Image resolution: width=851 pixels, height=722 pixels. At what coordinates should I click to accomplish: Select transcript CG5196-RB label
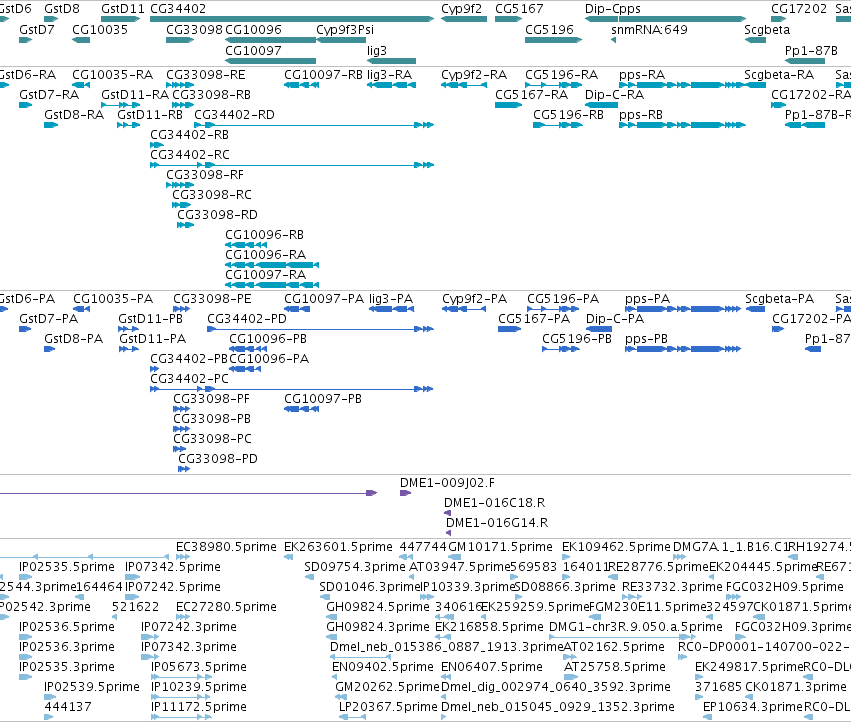coord(568,115)
